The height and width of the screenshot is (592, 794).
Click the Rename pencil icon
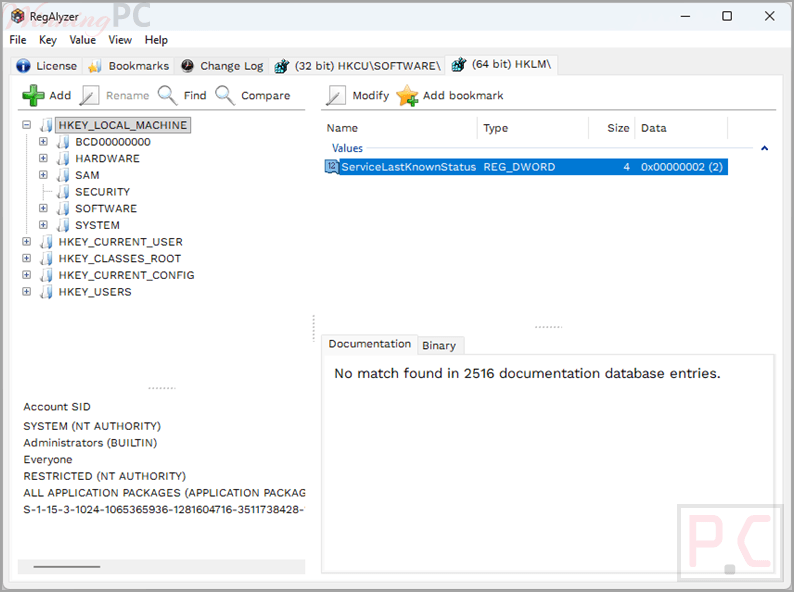pos(90,95)
